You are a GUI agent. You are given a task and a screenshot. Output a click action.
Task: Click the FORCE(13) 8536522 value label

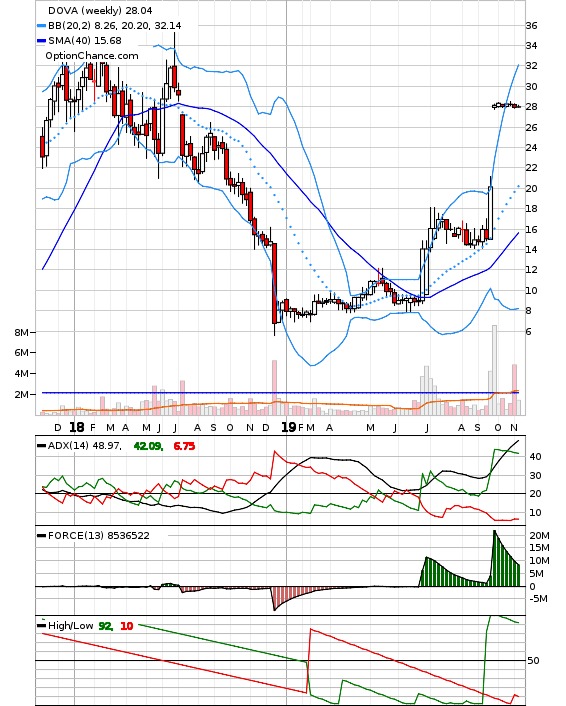99,536
